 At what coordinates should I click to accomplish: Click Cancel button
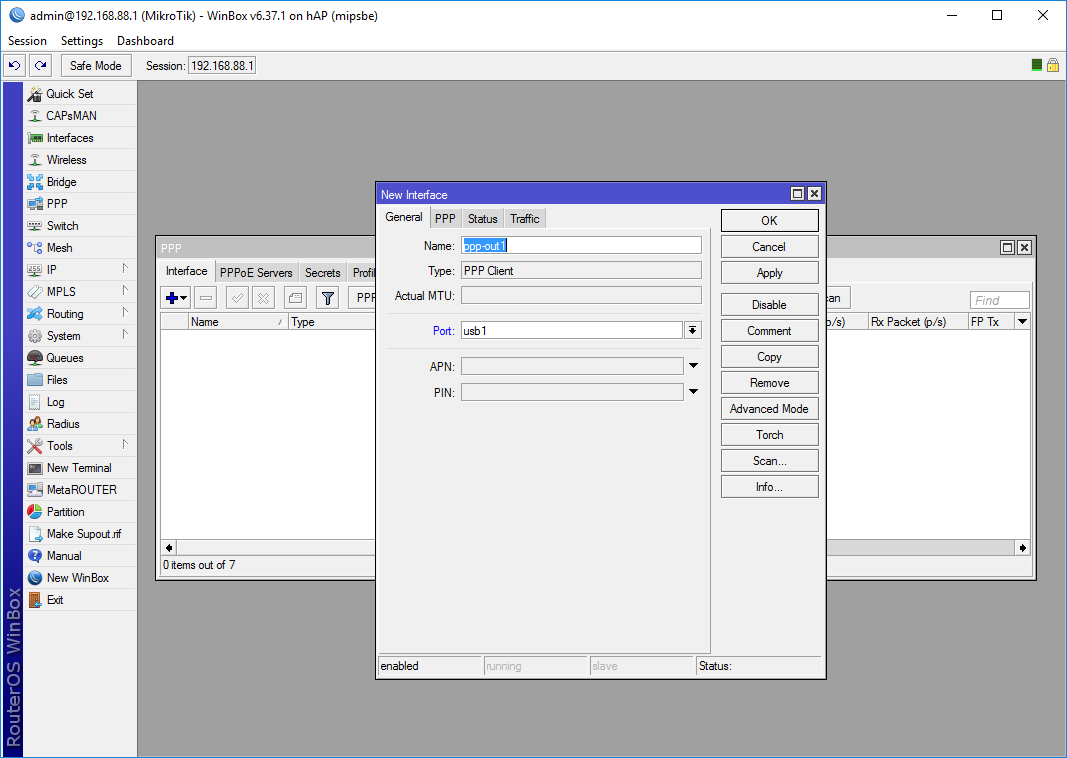point(770,247)
